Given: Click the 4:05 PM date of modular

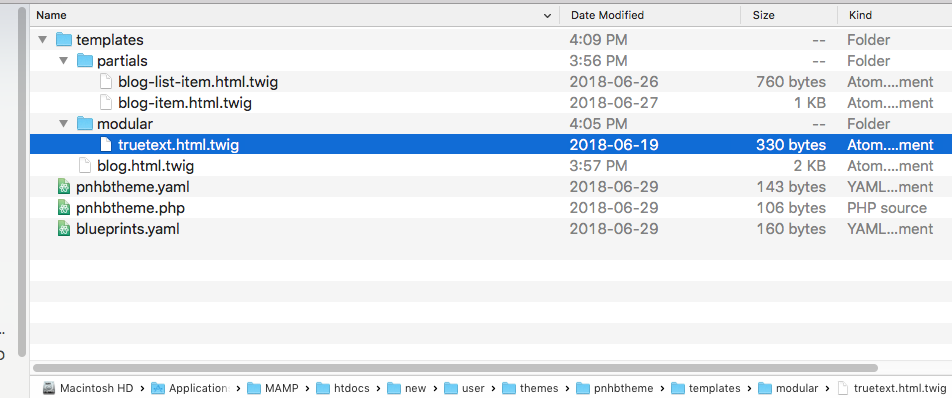Looking at the screenshot, I should pos(599,124).
